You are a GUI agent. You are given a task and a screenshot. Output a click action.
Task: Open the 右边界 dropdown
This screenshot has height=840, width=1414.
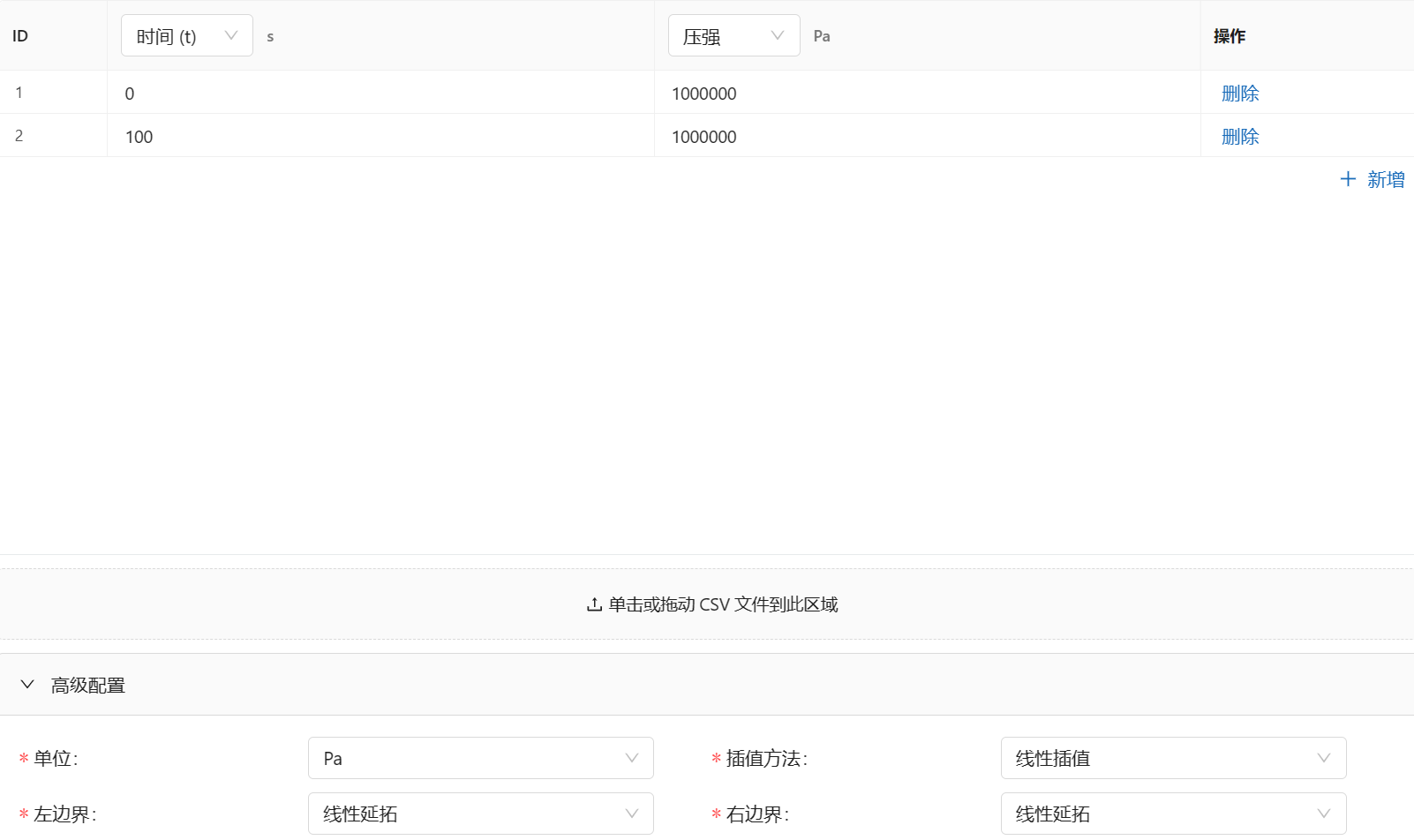(1174, 814)
